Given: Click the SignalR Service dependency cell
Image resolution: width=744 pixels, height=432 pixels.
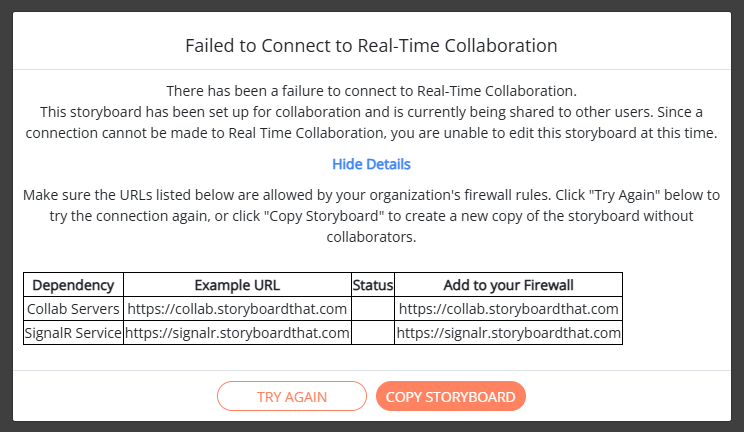Looking at the screenshot, I should pyautogui.click(x=73, y=333).
